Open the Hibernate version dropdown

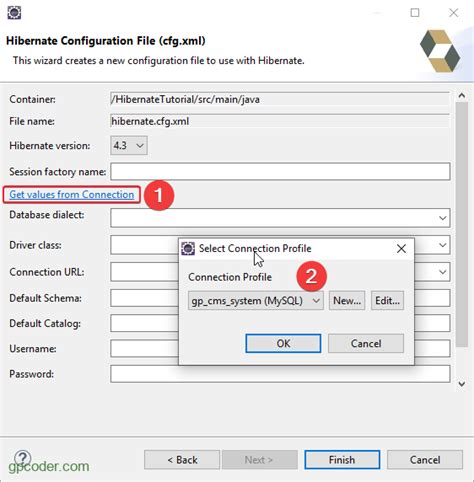pos(129,145)
